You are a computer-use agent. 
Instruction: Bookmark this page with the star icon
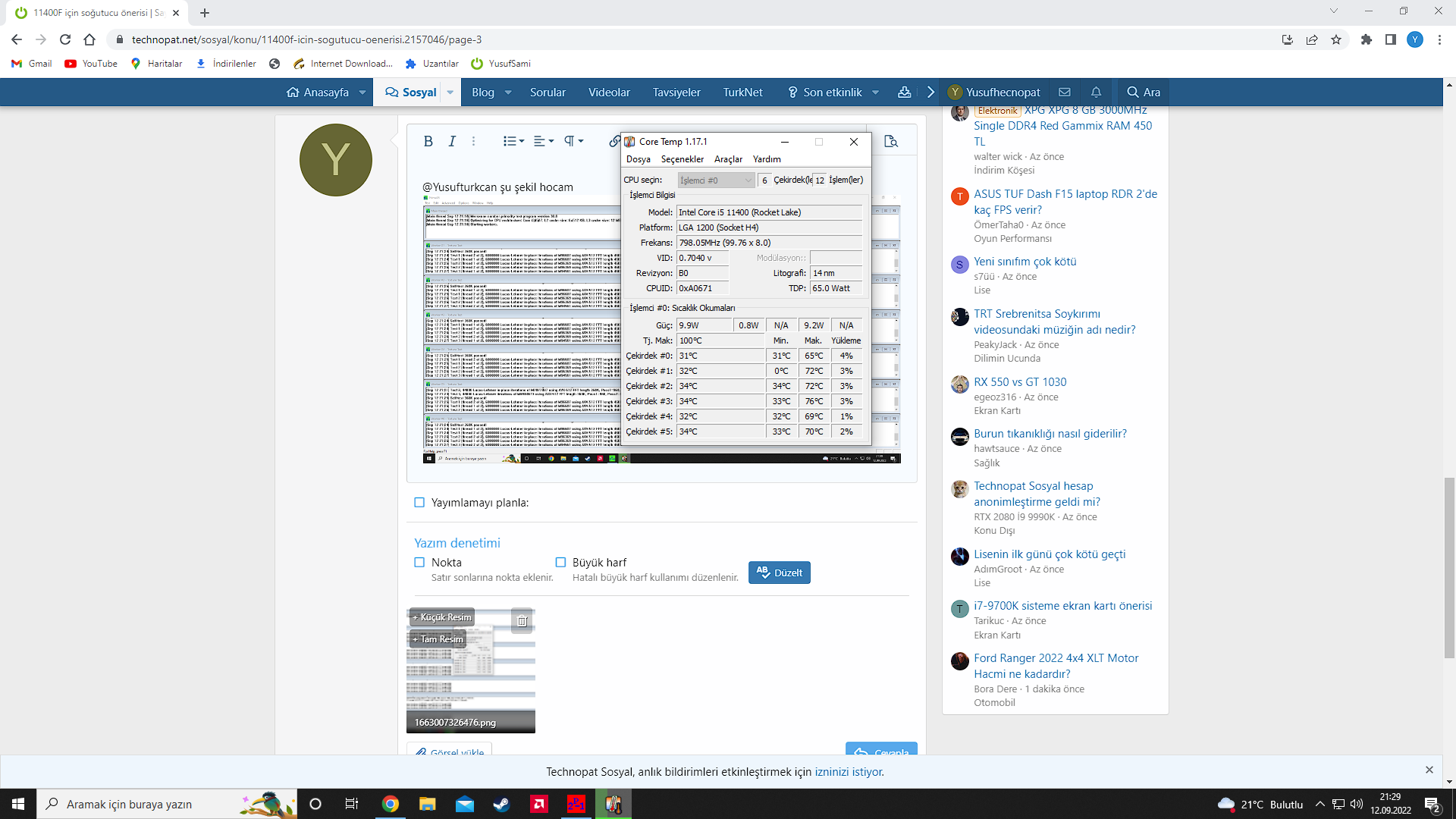click(x=1336, y=39)
